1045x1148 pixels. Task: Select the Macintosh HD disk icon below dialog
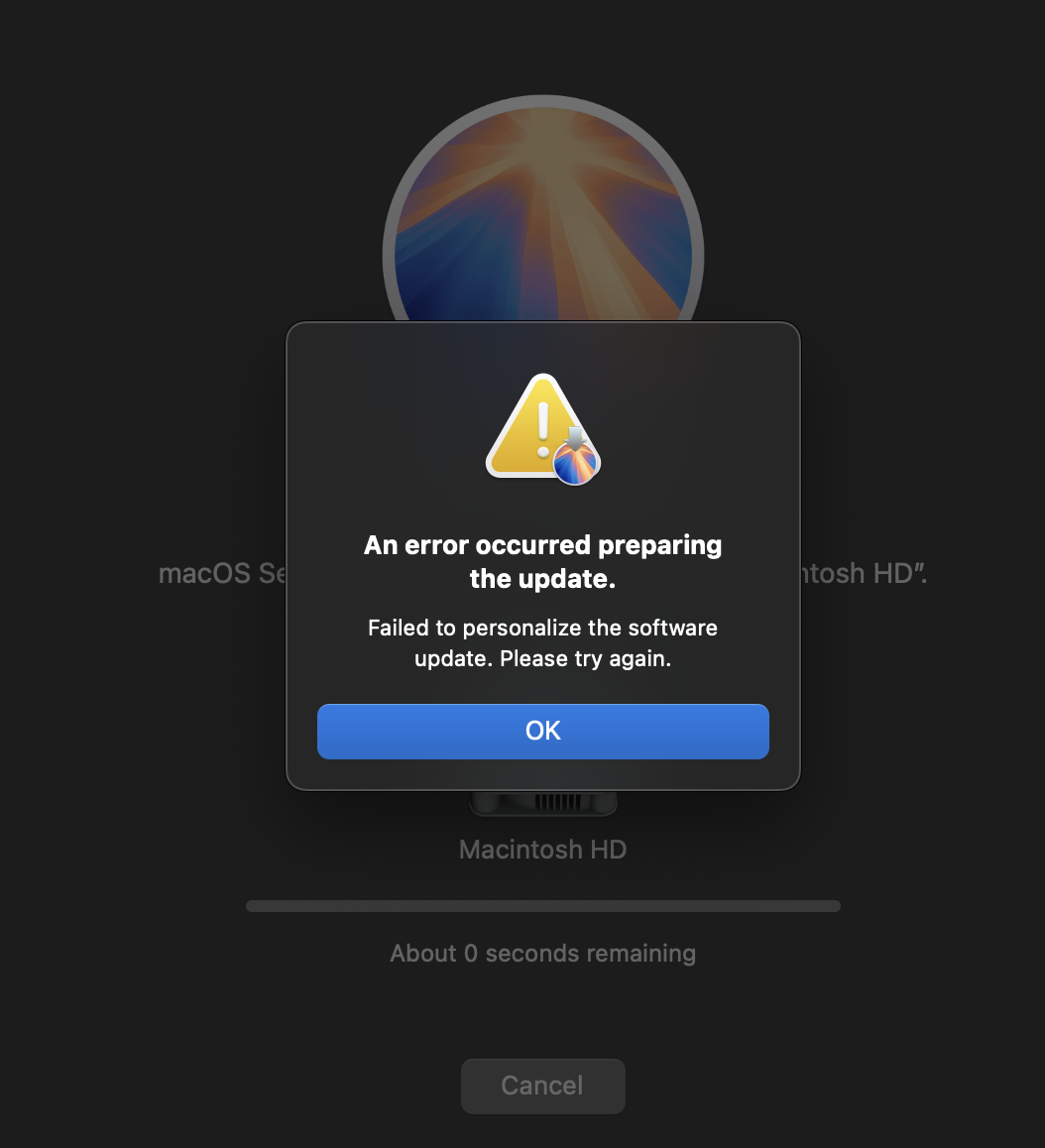pos(542,803)
